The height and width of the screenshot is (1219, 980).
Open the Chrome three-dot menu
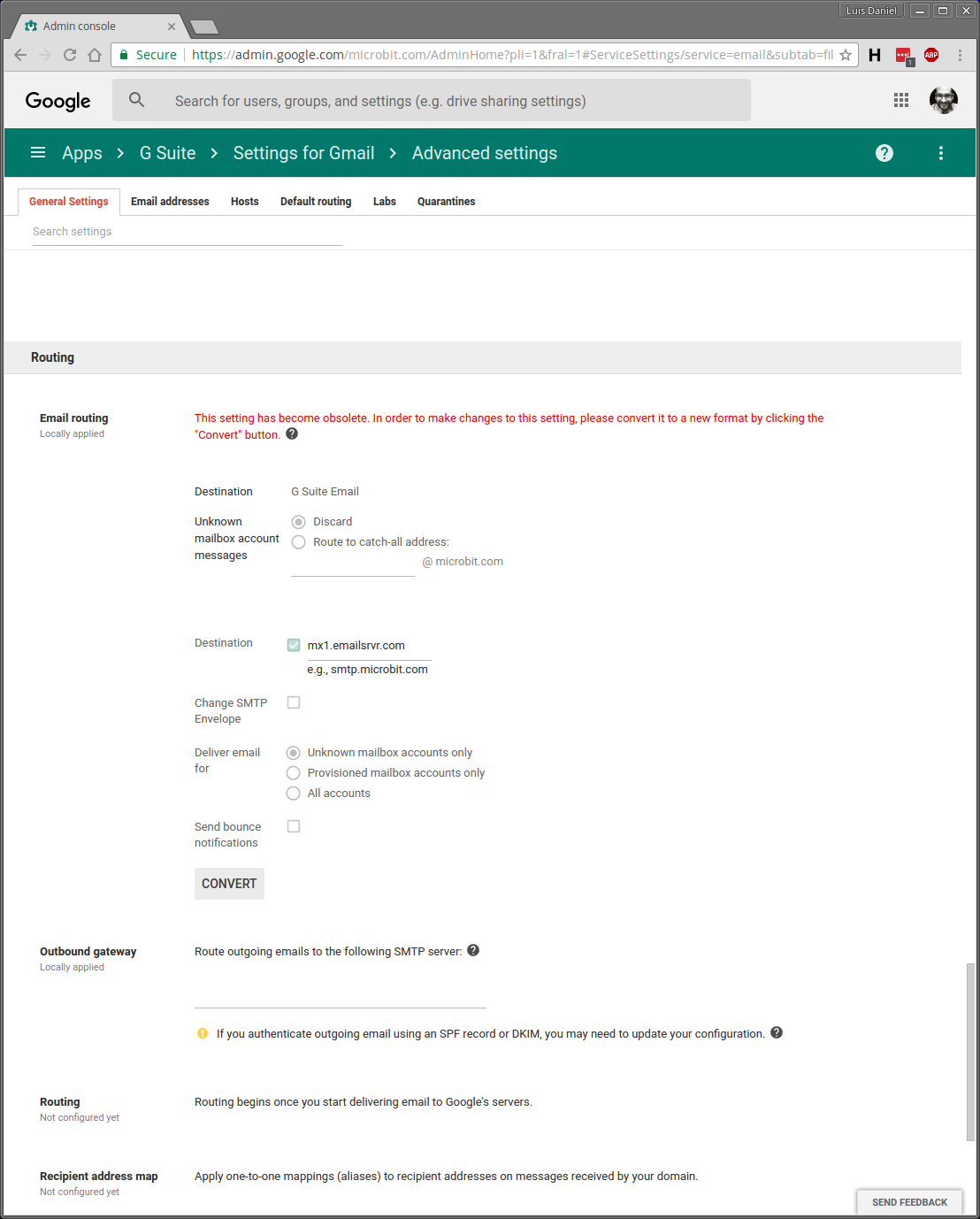pos(960,55)
